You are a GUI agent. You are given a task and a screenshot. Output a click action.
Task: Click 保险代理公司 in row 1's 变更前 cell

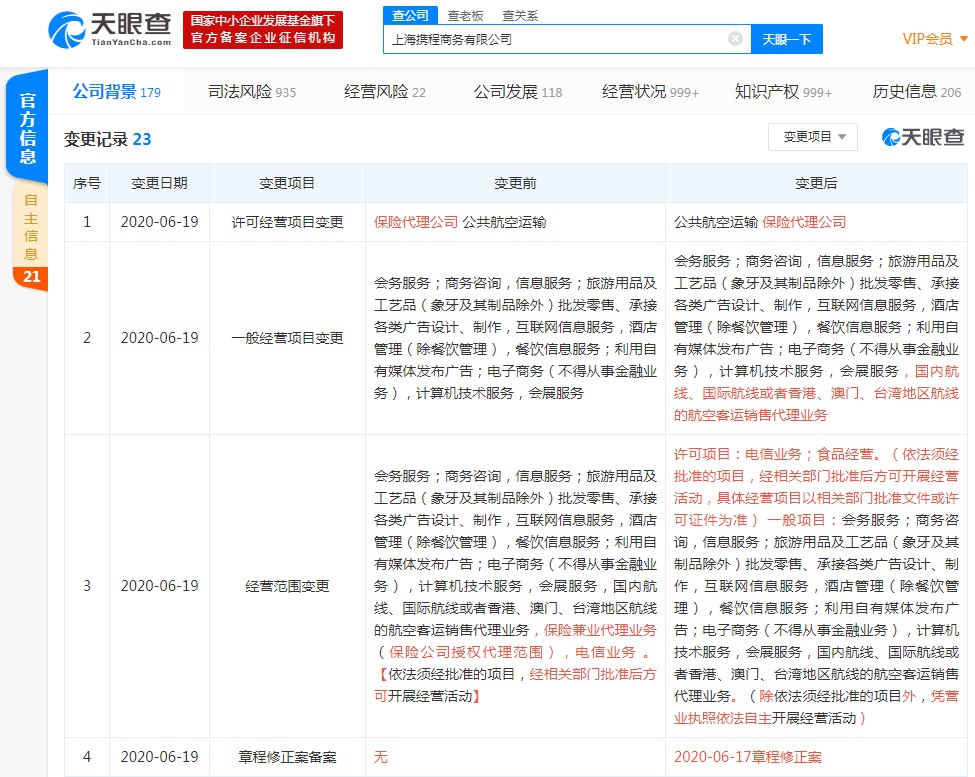pyautogui.click(x=416, y=222)
